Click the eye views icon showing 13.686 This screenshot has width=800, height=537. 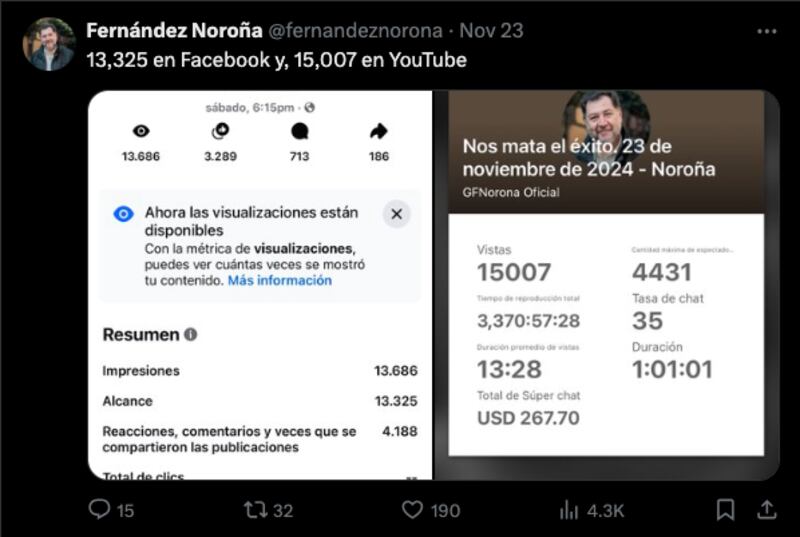click(x=141, y=131)
